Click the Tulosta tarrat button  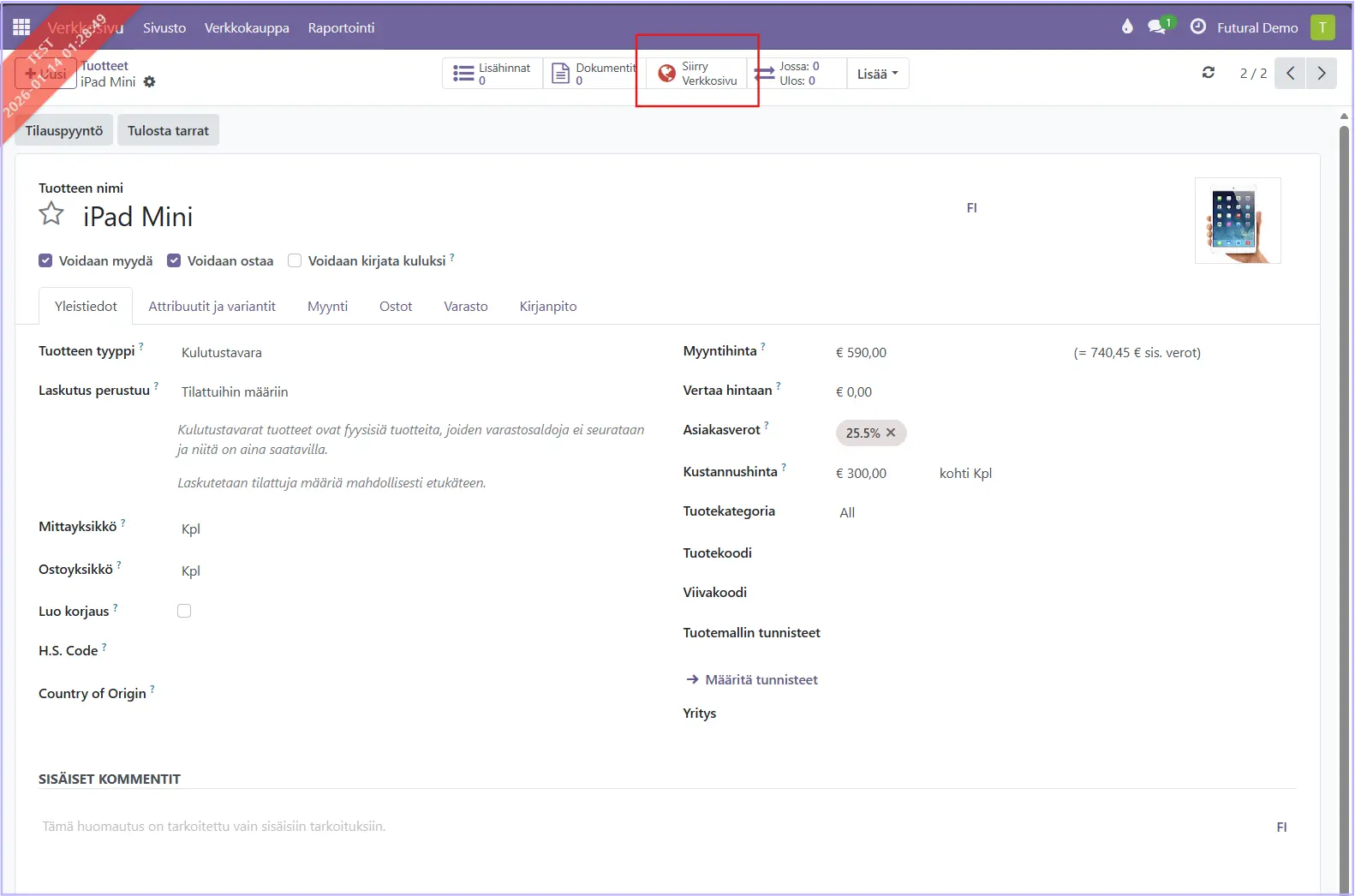(168, 130)
